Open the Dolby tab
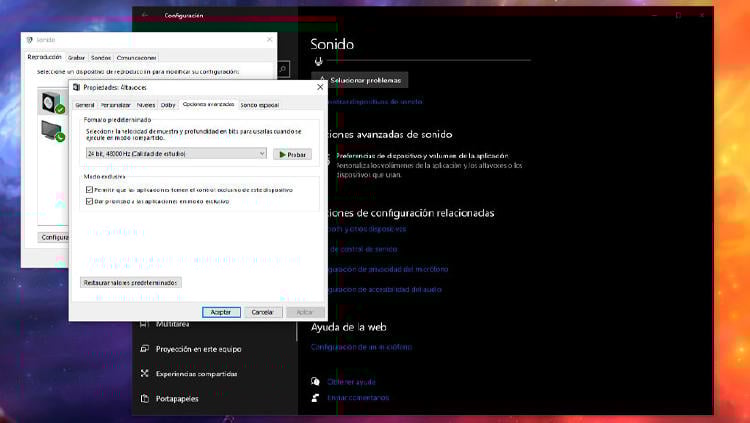This screenshot has height=423, width=750. pyautogui.click(x=168, y=105)
